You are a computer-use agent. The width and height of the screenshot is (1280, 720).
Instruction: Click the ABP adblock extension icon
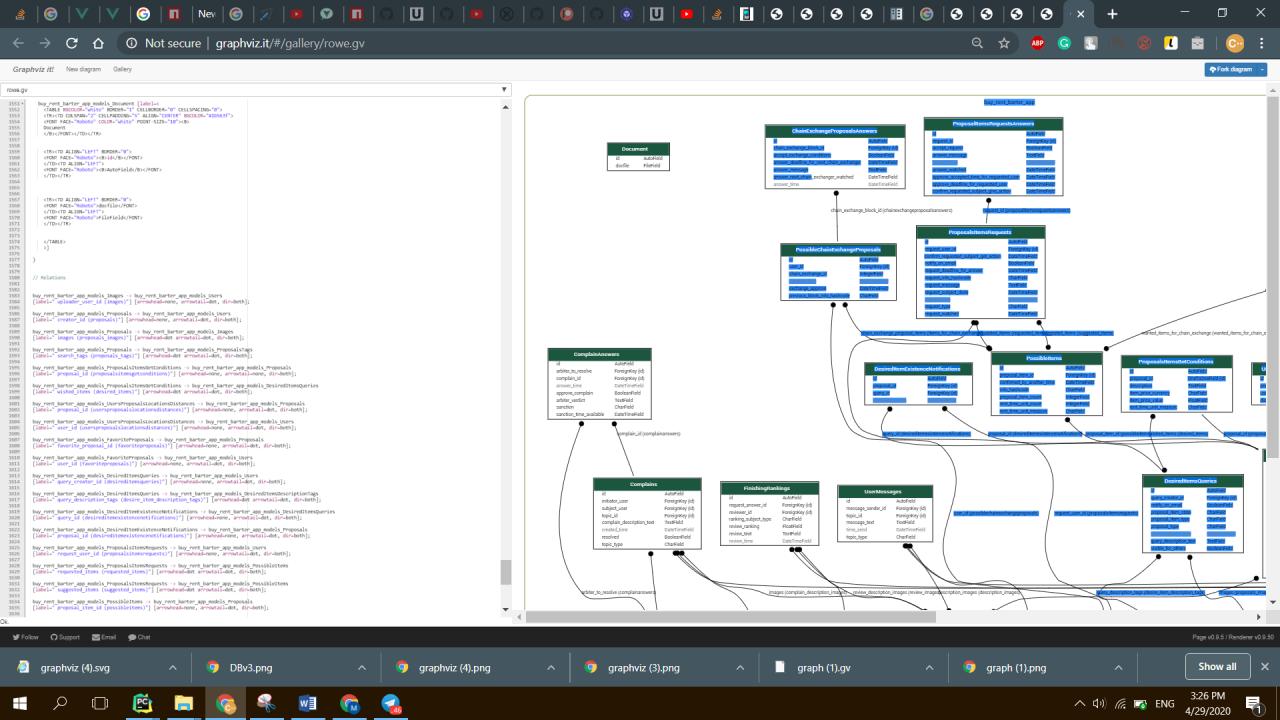[x=1038, y=43]
